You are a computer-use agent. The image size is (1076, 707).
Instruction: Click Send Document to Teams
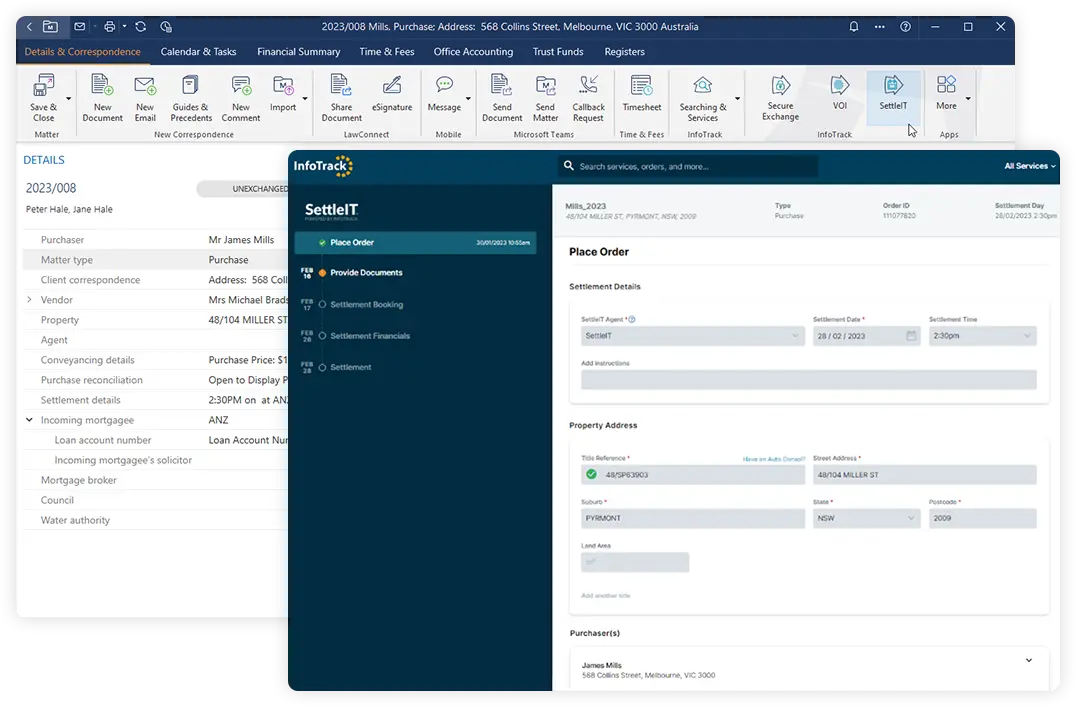tap(502, 98)
